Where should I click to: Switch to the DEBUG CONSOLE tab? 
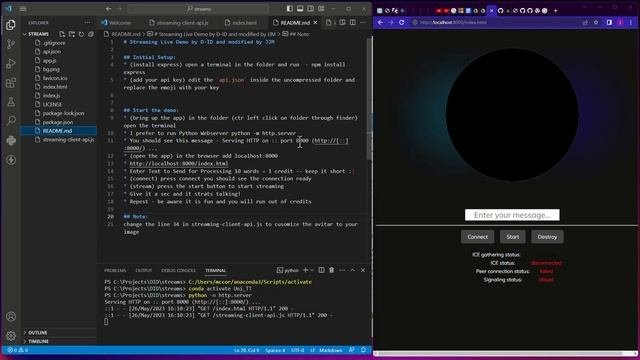tap(178, 270)
